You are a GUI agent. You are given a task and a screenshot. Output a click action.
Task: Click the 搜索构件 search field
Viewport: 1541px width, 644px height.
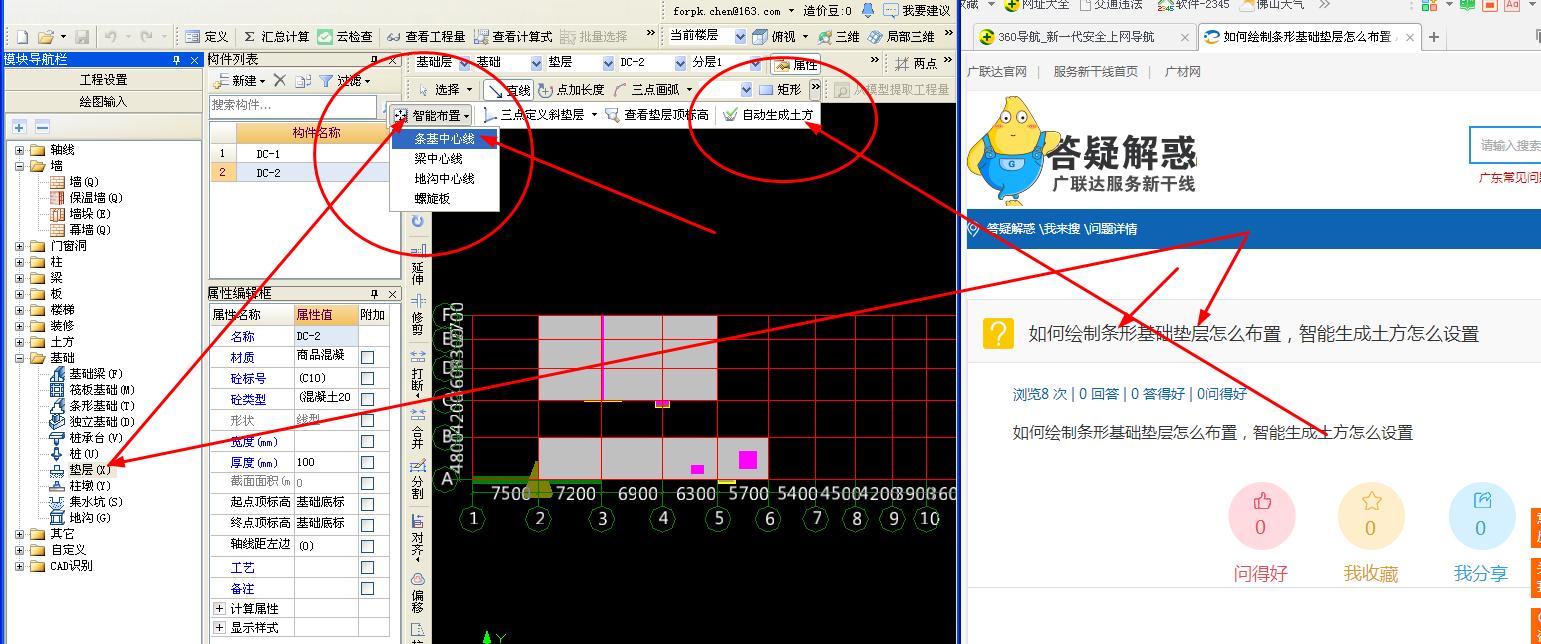(x=293, y=105)
